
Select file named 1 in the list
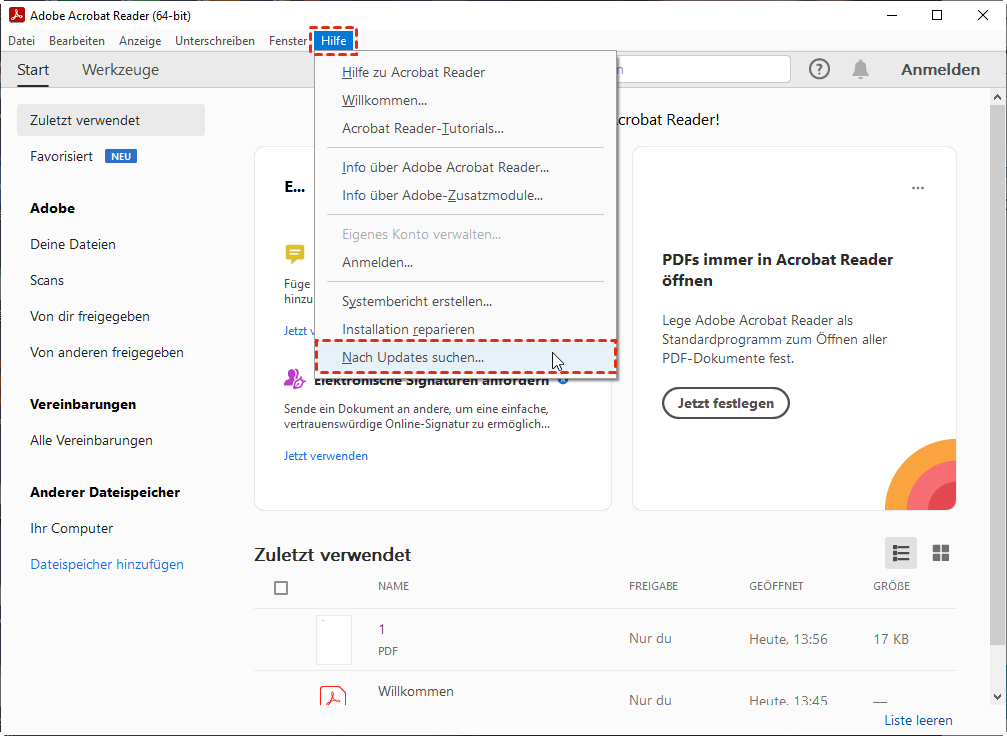point(381,629)
